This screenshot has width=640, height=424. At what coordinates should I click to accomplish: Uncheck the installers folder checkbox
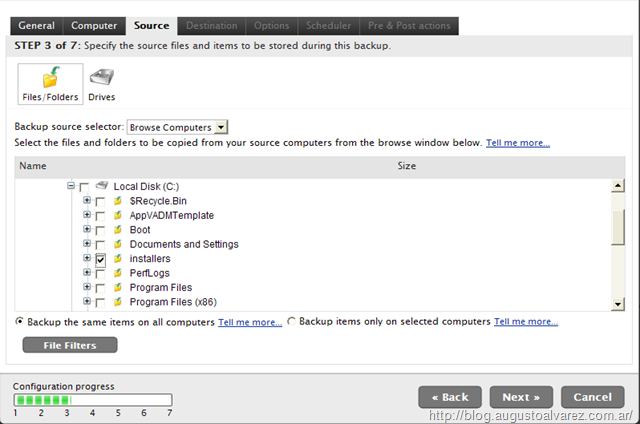click(x=100, y=259)
